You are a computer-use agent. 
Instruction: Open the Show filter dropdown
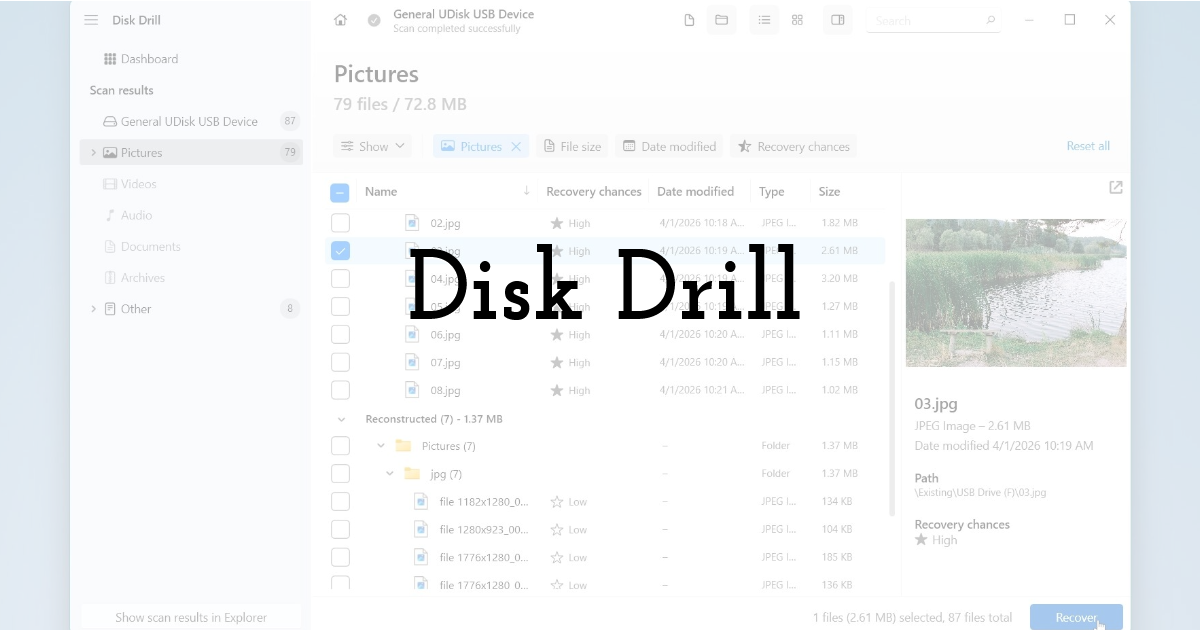(372, 146)
